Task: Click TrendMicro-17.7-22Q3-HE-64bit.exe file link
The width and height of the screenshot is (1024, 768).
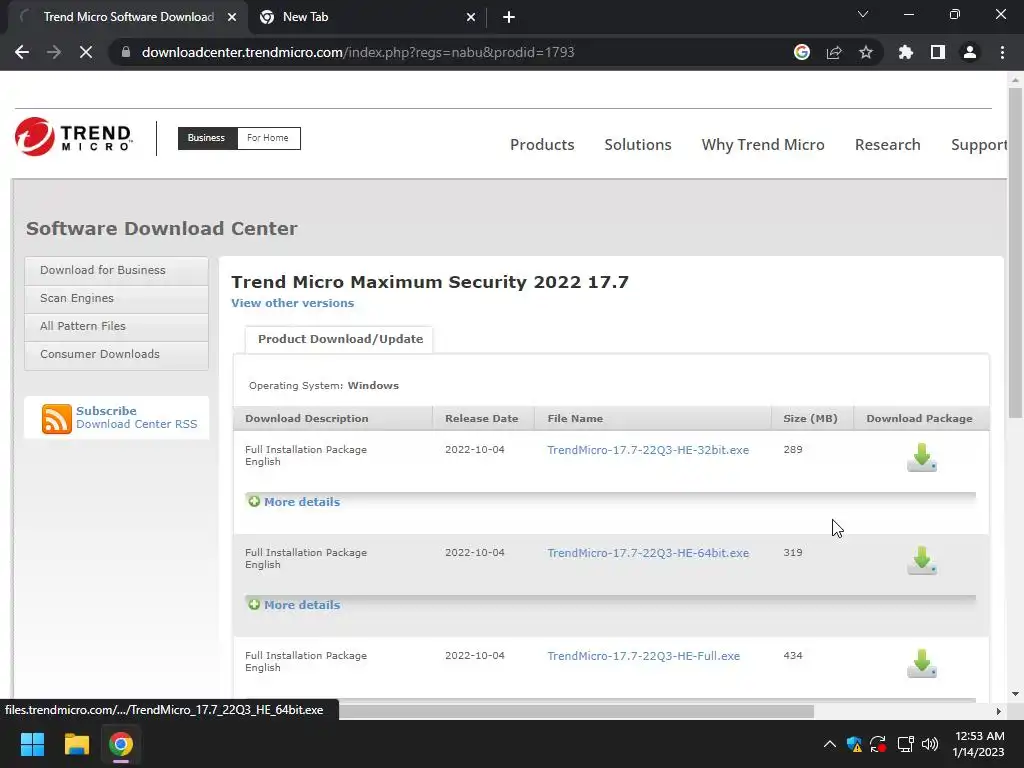Action: pyautogui.click(x=648, y=553)
